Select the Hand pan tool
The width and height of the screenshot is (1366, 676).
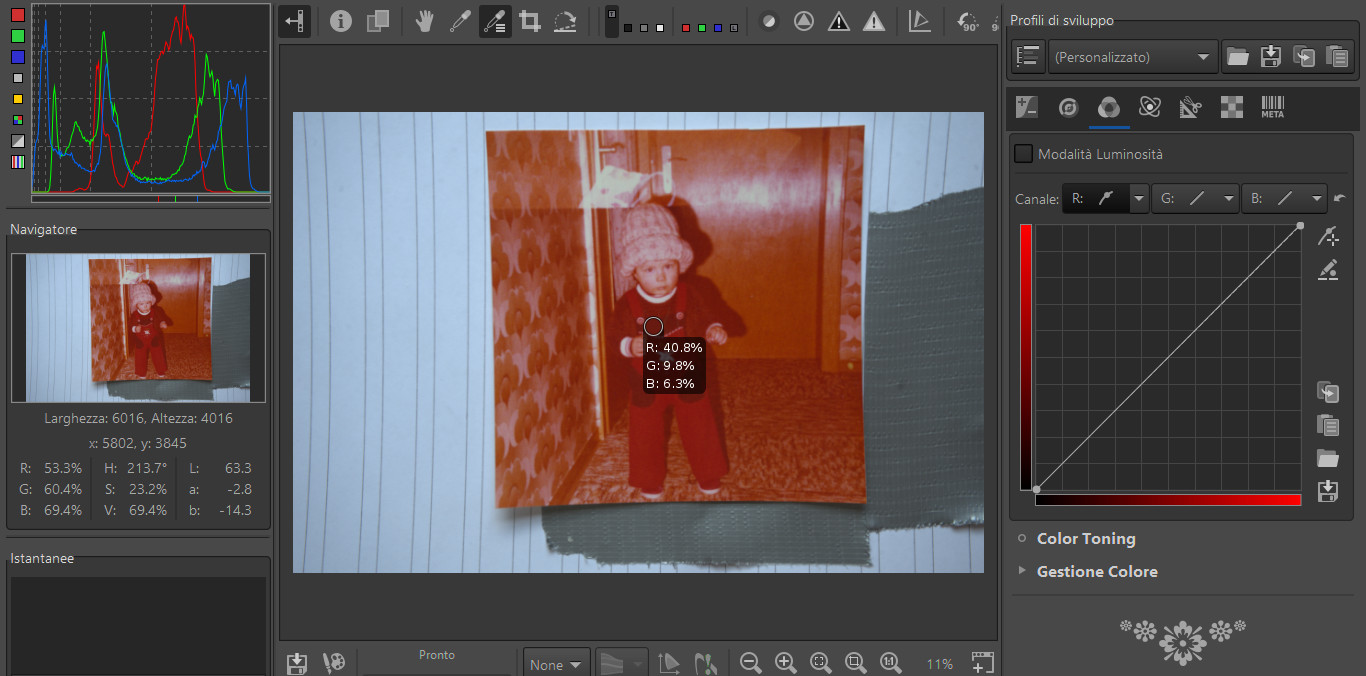(x=424, y=21)
